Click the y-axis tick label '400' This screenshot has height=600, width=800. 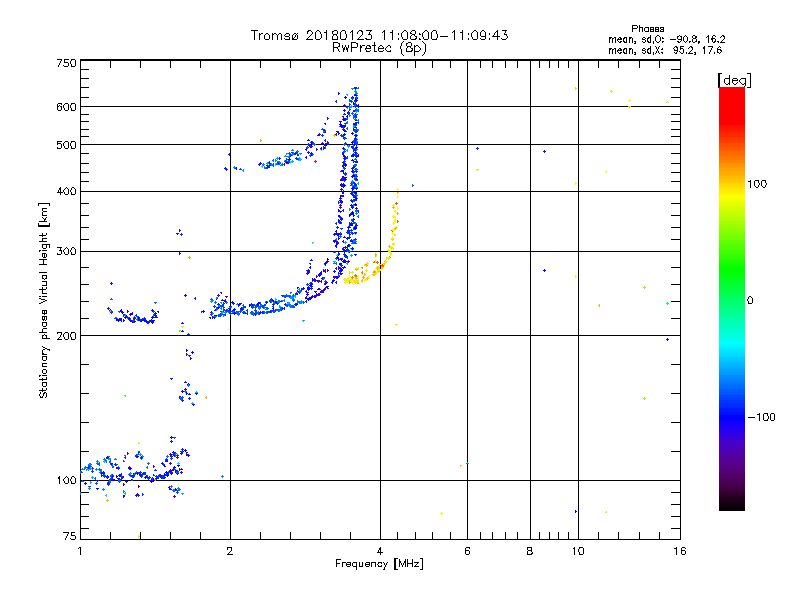click(x=66, y=192)
